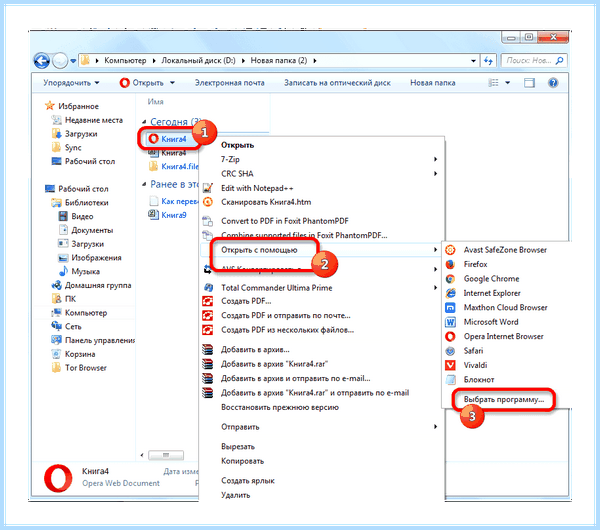
Task: Click Новая папка toolbar button
Action: click(x=433, y=83)
